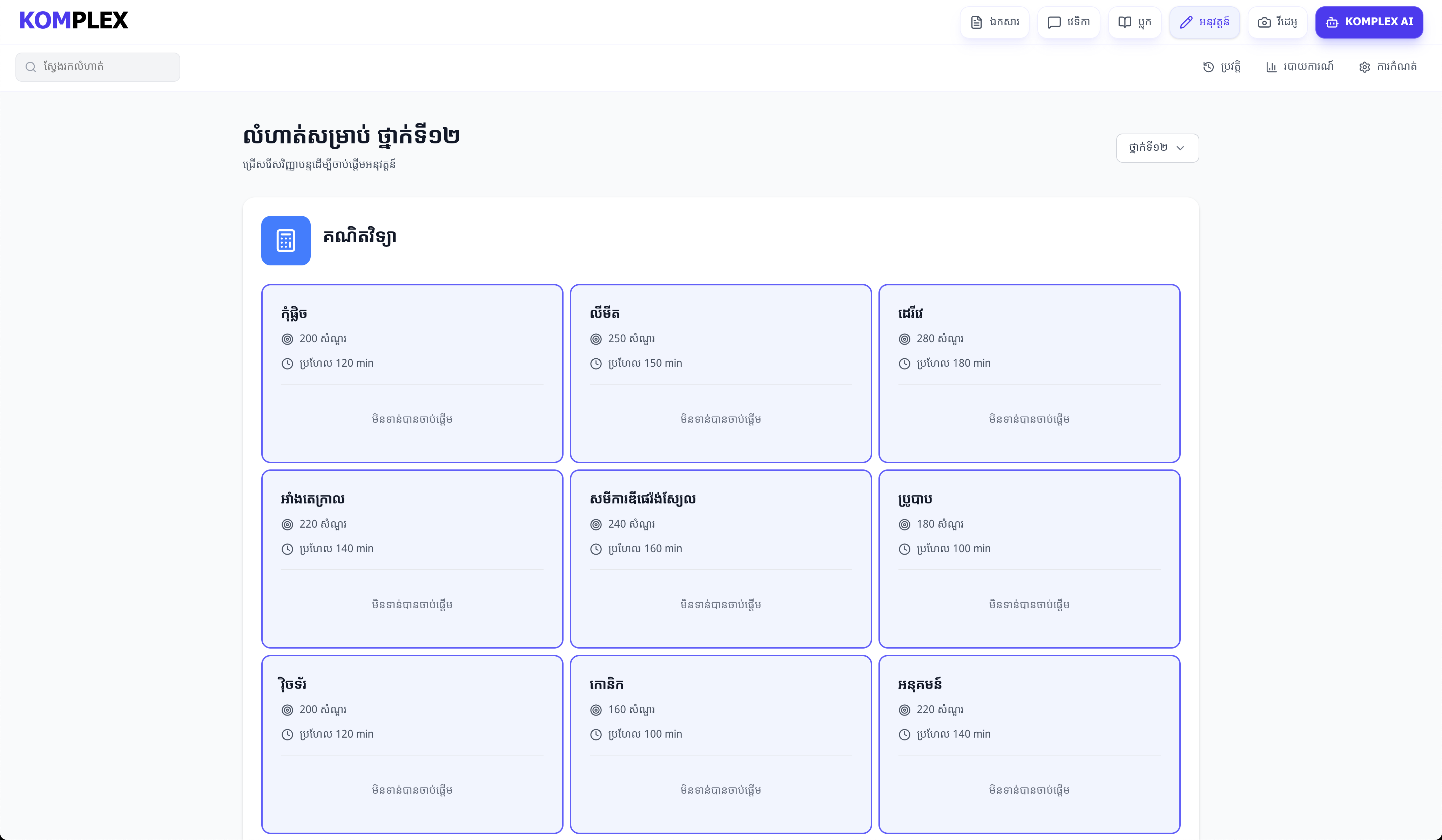The image size is (1442, 840).
Task: Open the លីមីត exercise card
Action: coord(720,373)
